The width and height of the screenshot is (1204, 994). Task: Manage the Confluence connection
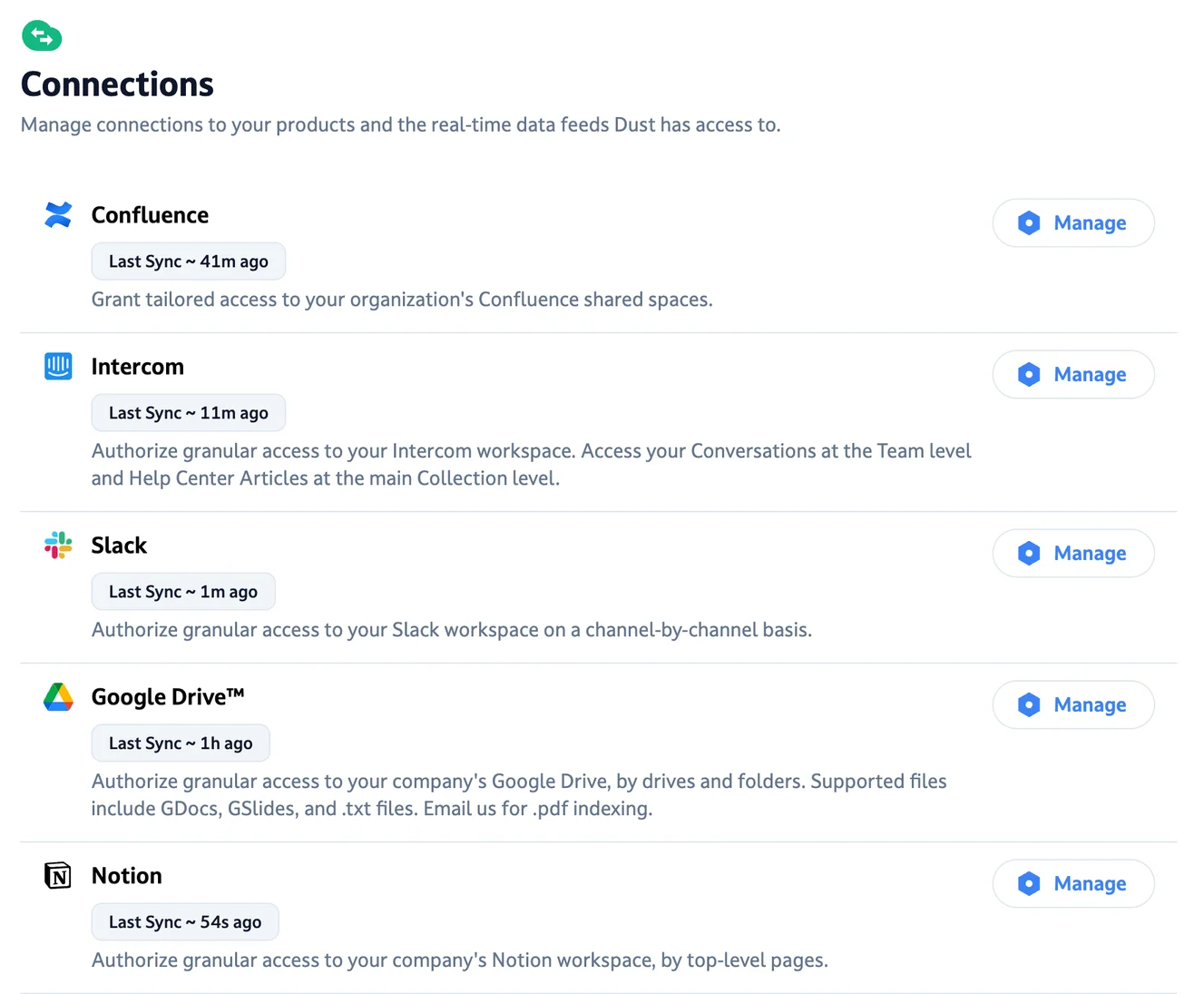(1073, 222)
